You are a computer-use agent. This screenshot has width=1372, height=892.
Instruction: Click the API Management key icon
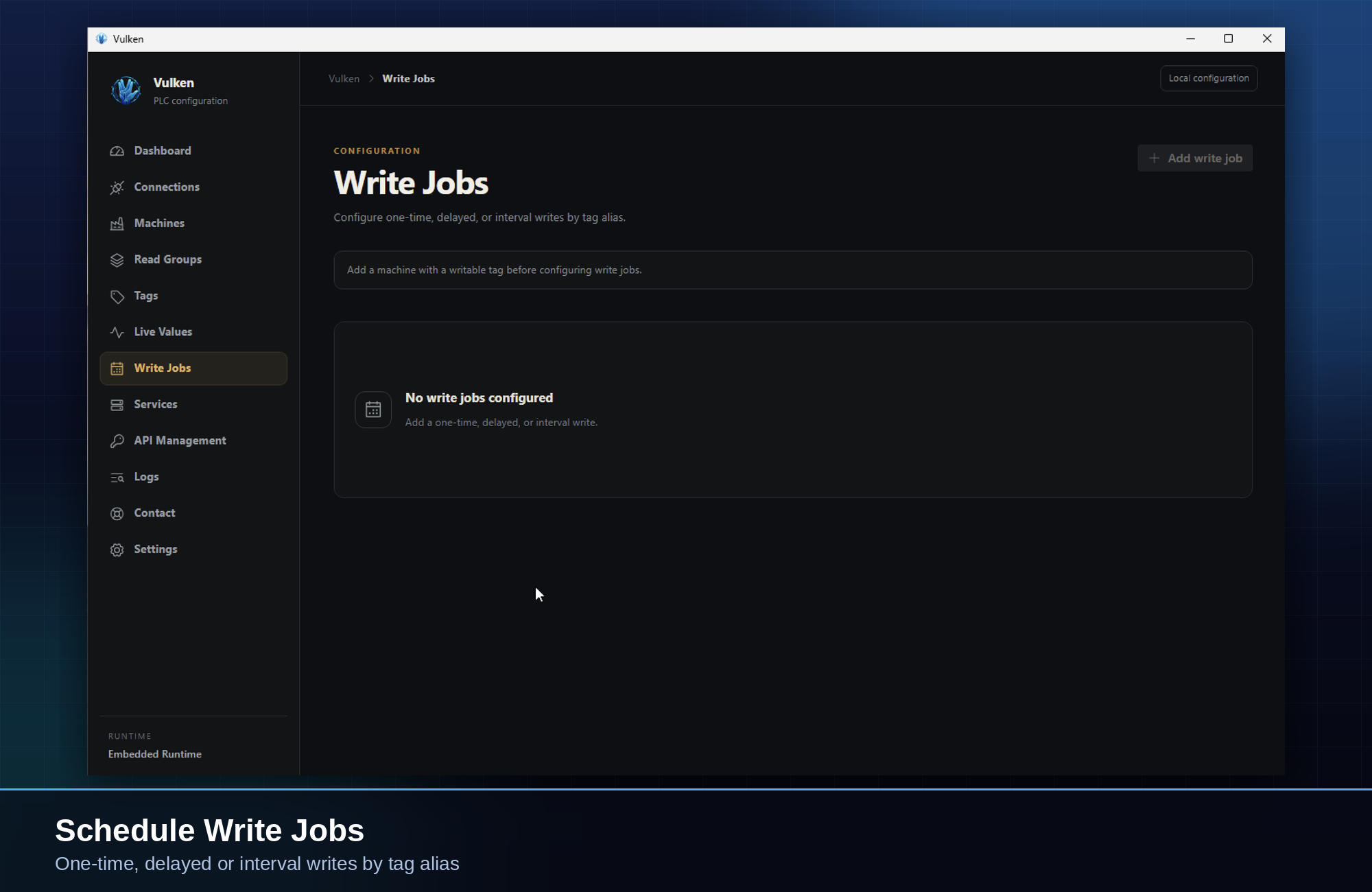117,441
